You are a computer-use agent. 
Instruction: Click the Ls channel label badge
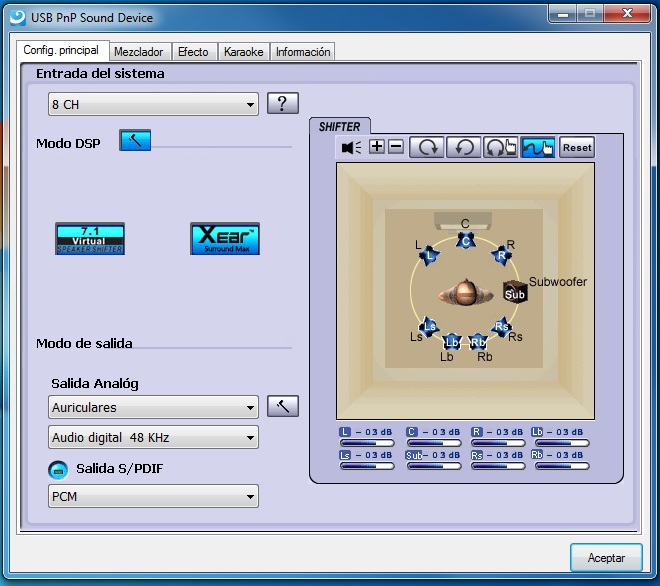(345, 455)
